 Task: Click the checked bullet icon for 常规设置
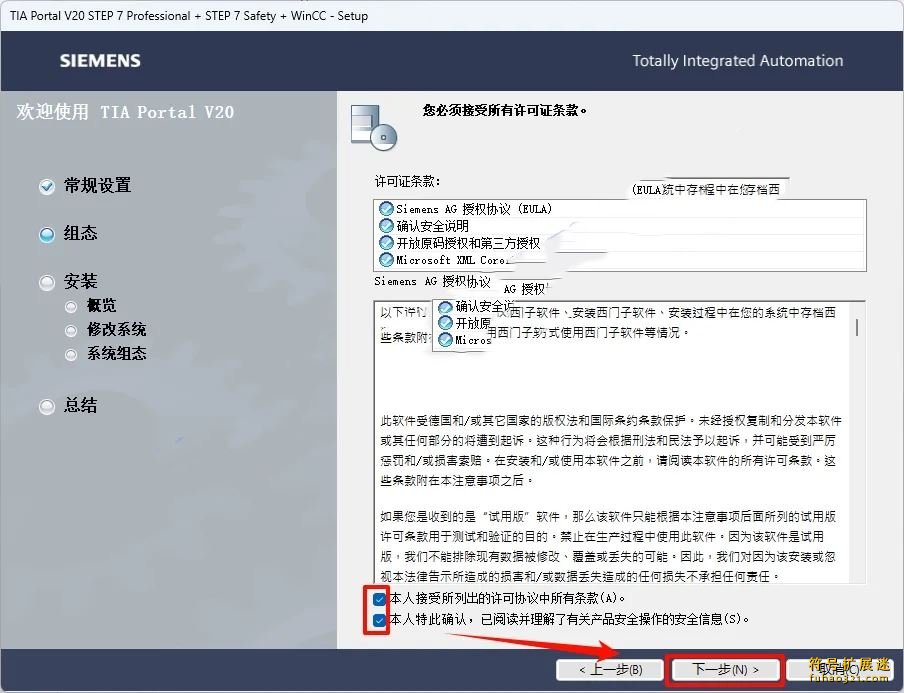pyautogui.click(x=47, y=186)
